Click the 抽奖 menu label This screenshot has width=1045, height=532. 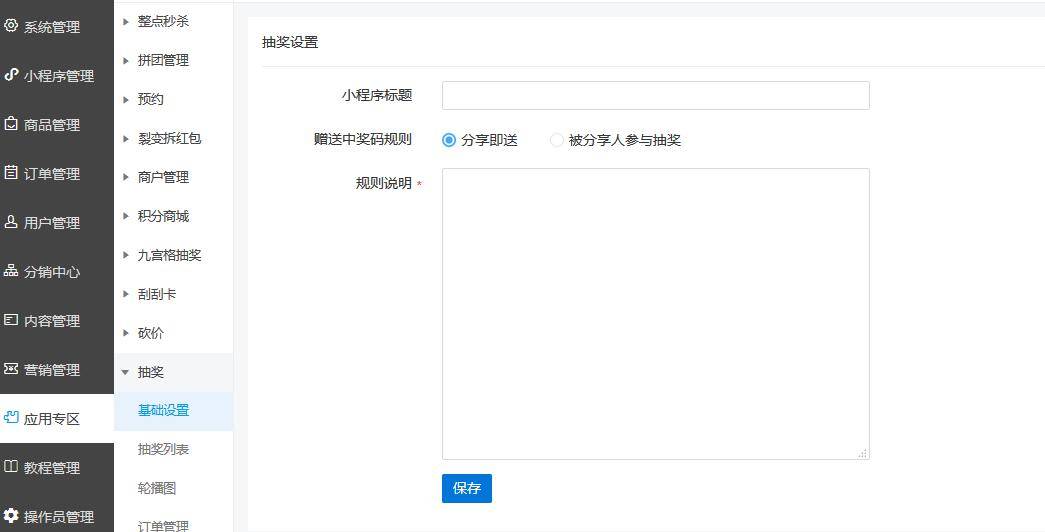[151, 372]
